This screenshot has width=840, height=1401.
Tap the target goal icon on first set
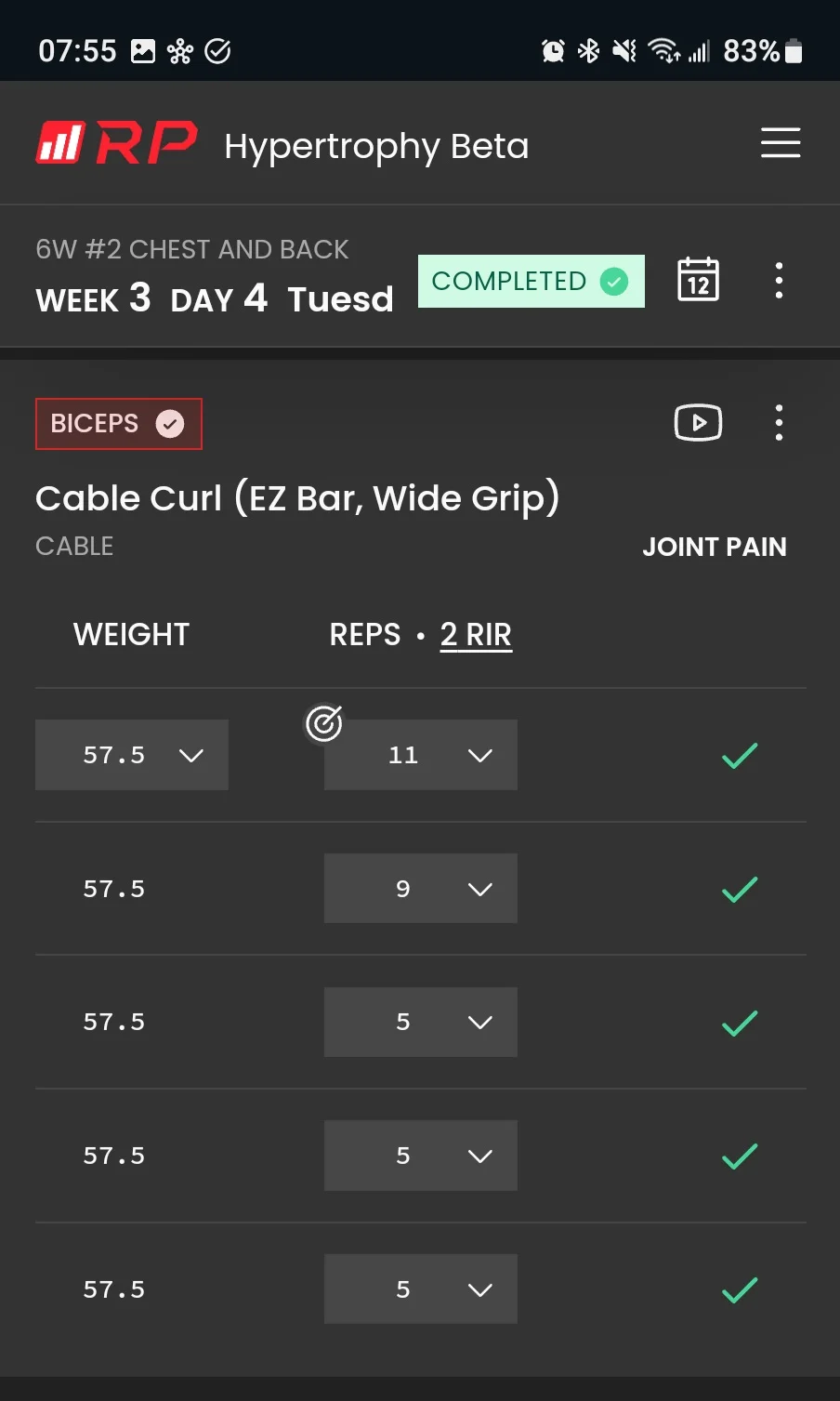(x=323, y=723)
